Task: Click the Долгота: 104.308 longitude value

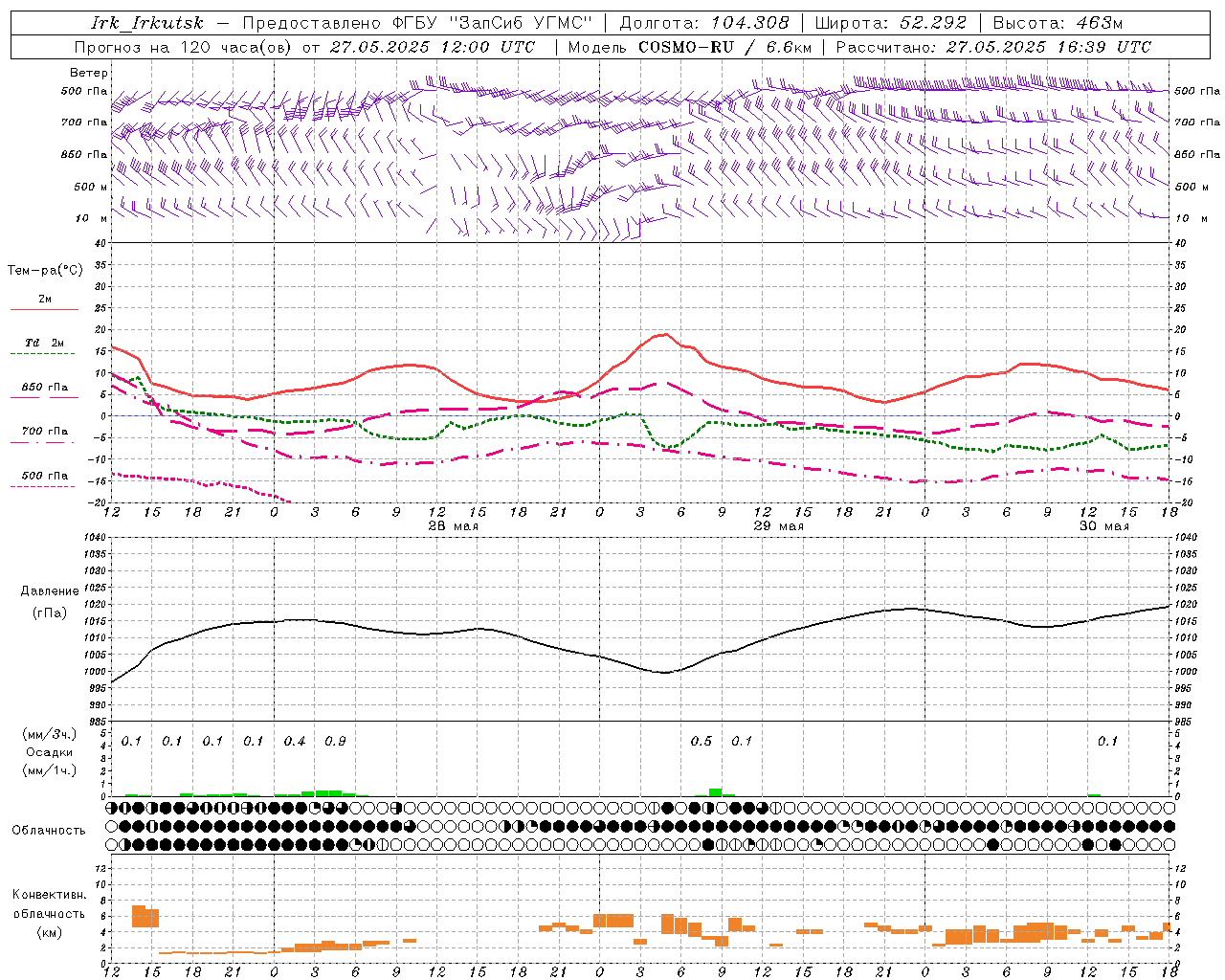Action: 704,23
